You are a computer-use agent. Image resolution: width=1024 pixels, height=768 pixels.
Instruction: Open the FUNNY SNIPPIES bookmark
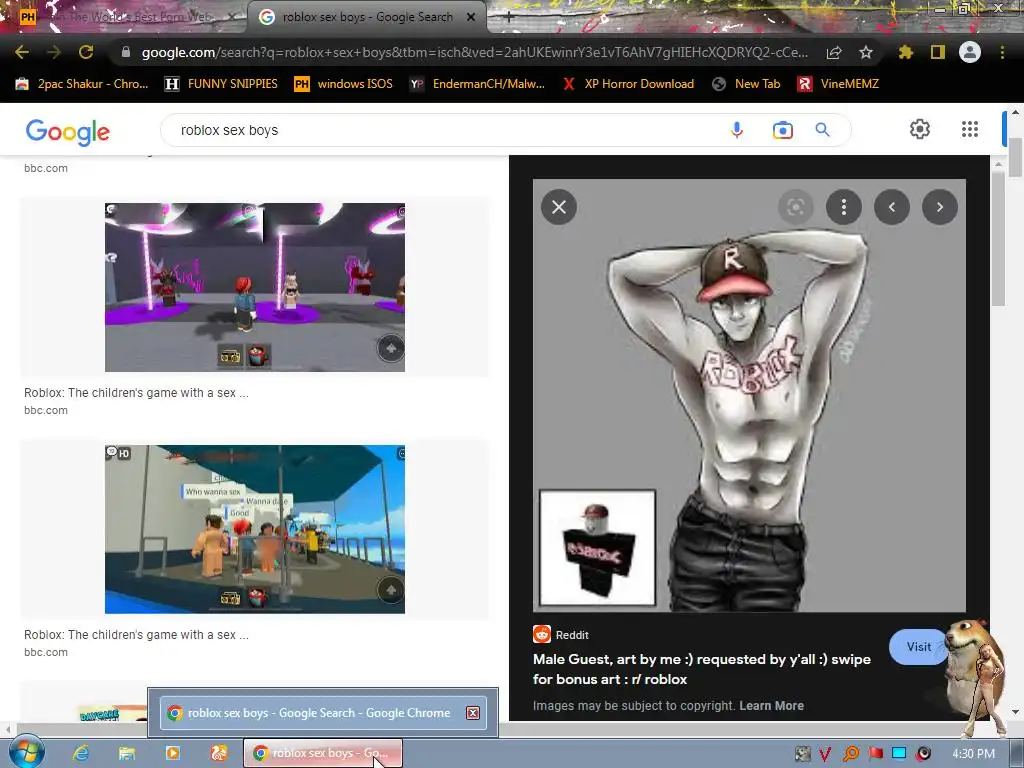point(221,84)
